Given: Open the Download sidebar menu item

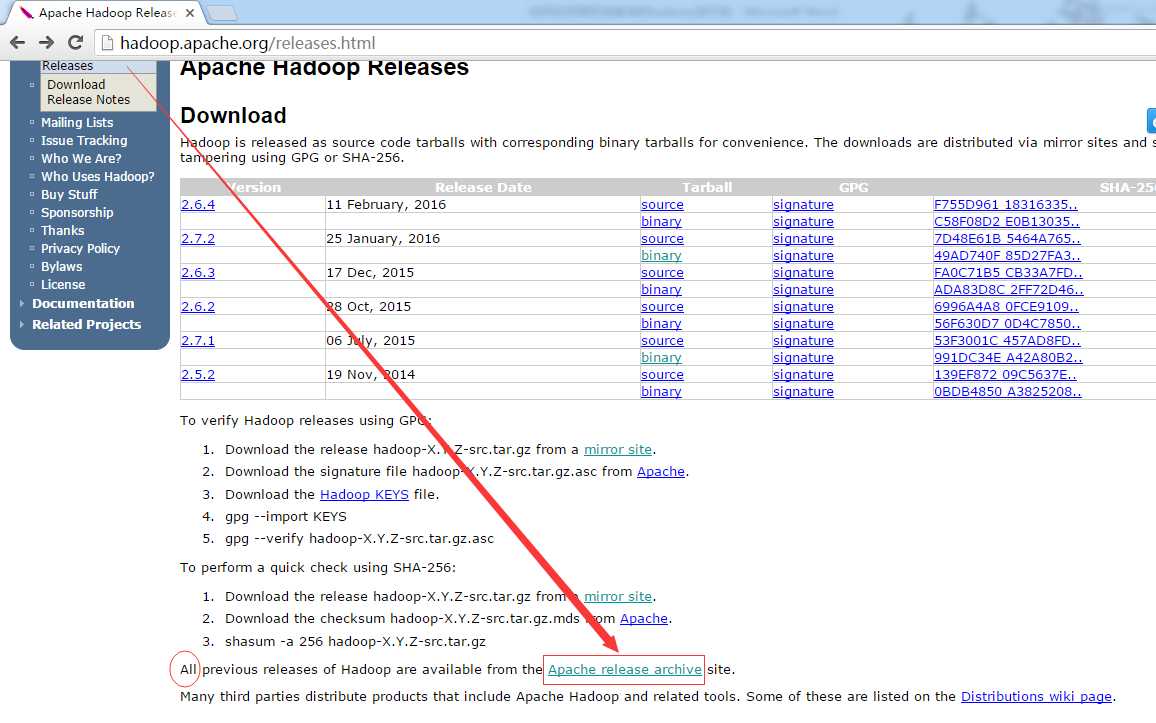Looking at the screenshot, I should [76, 85].
